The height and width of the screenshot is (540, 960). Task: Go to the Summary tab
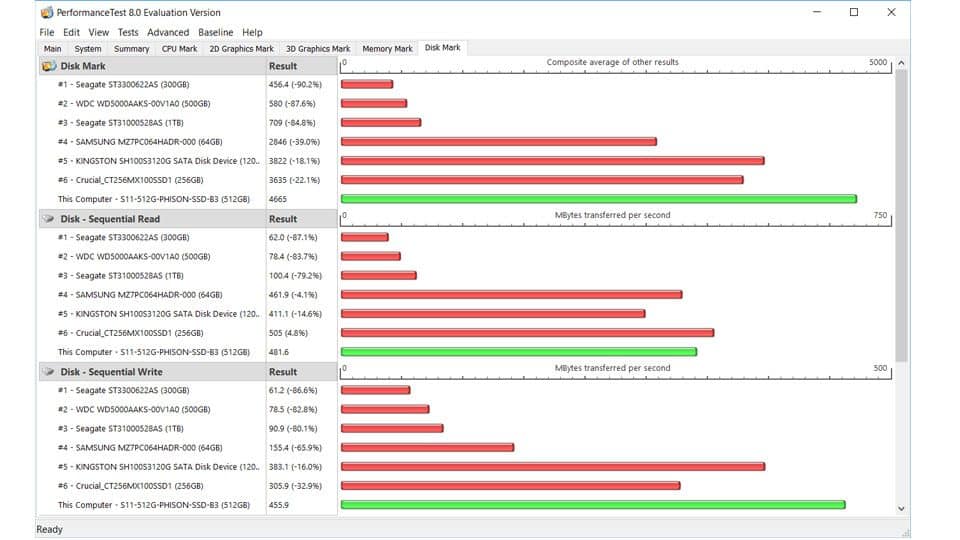click(131, 48)
